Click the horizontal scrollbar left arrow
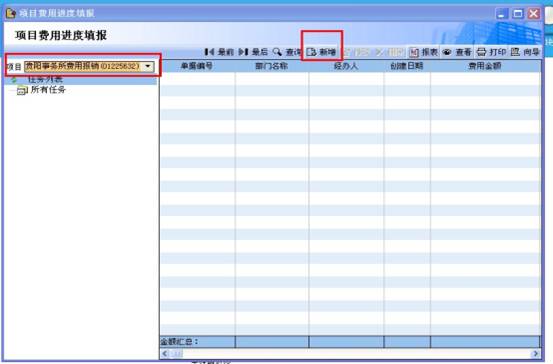 coord(165,353)
